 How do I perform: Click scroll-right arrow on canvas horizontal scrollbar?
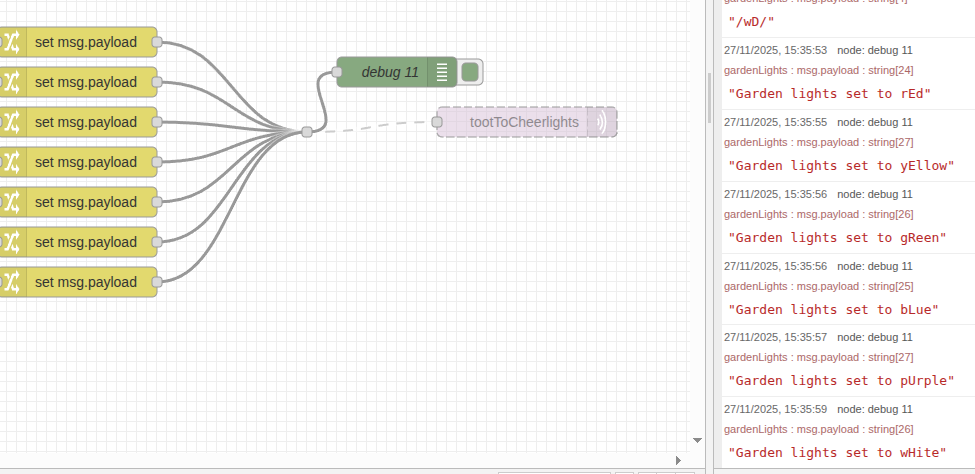point(678,460)
